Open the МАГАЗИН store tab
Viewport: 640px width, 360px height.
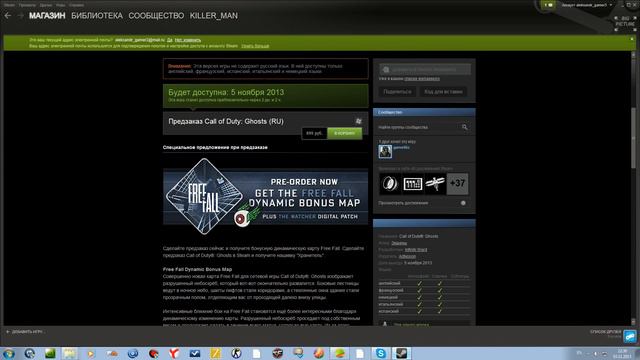47,16
